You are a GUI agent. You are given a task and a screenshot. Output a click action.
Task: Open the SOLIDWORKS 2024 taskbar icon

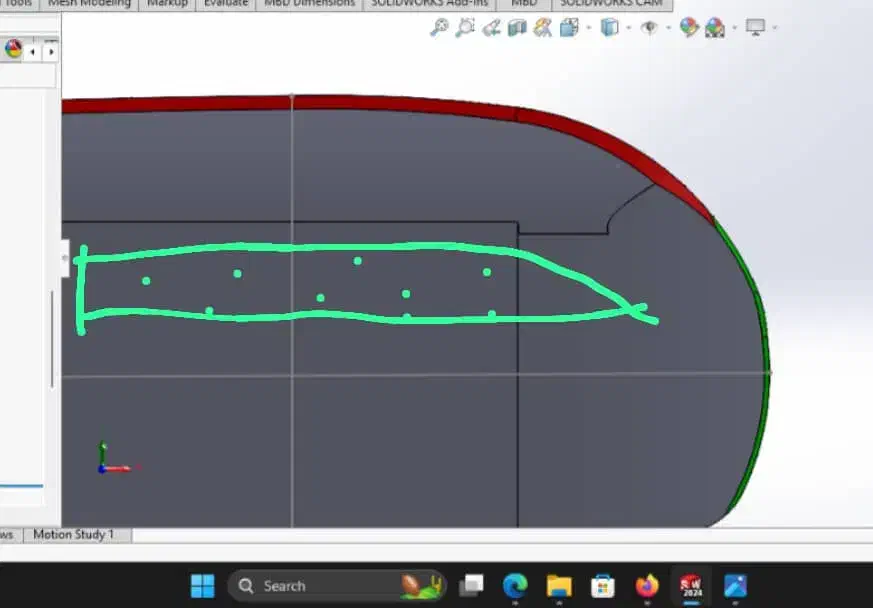coord(691,586)
